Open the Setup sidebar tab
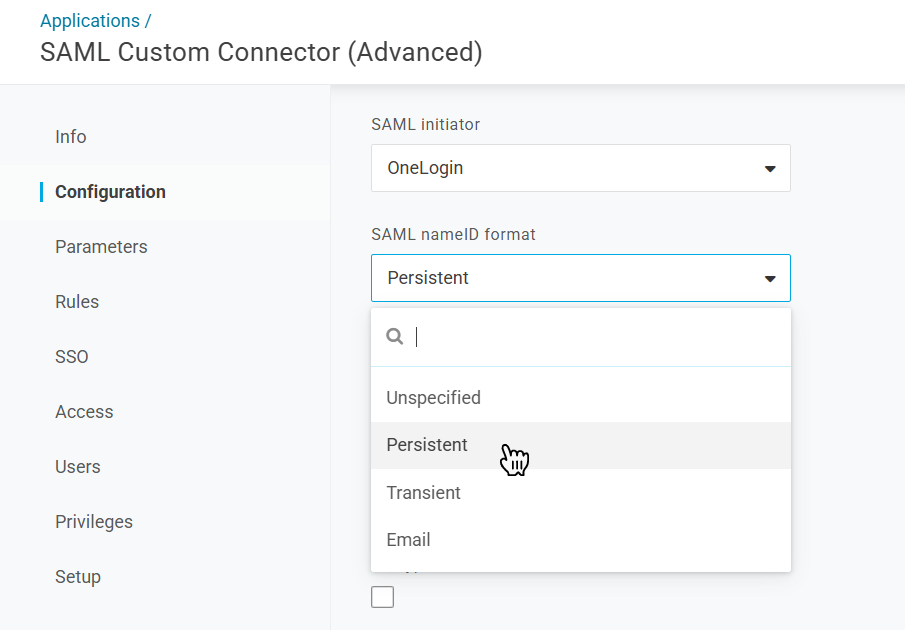This screenshot has height=630, width=905. click(78, 577)
